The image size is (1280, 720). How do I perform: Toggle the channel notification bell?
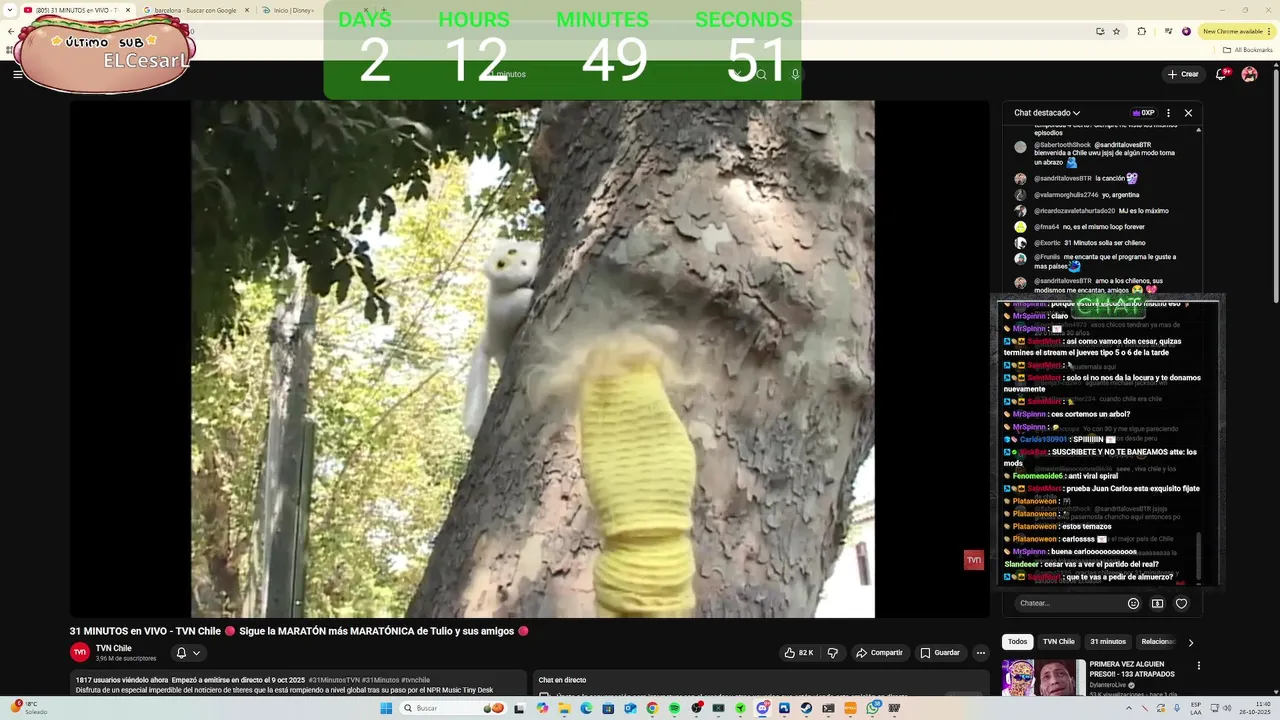[x=181, y=653]
